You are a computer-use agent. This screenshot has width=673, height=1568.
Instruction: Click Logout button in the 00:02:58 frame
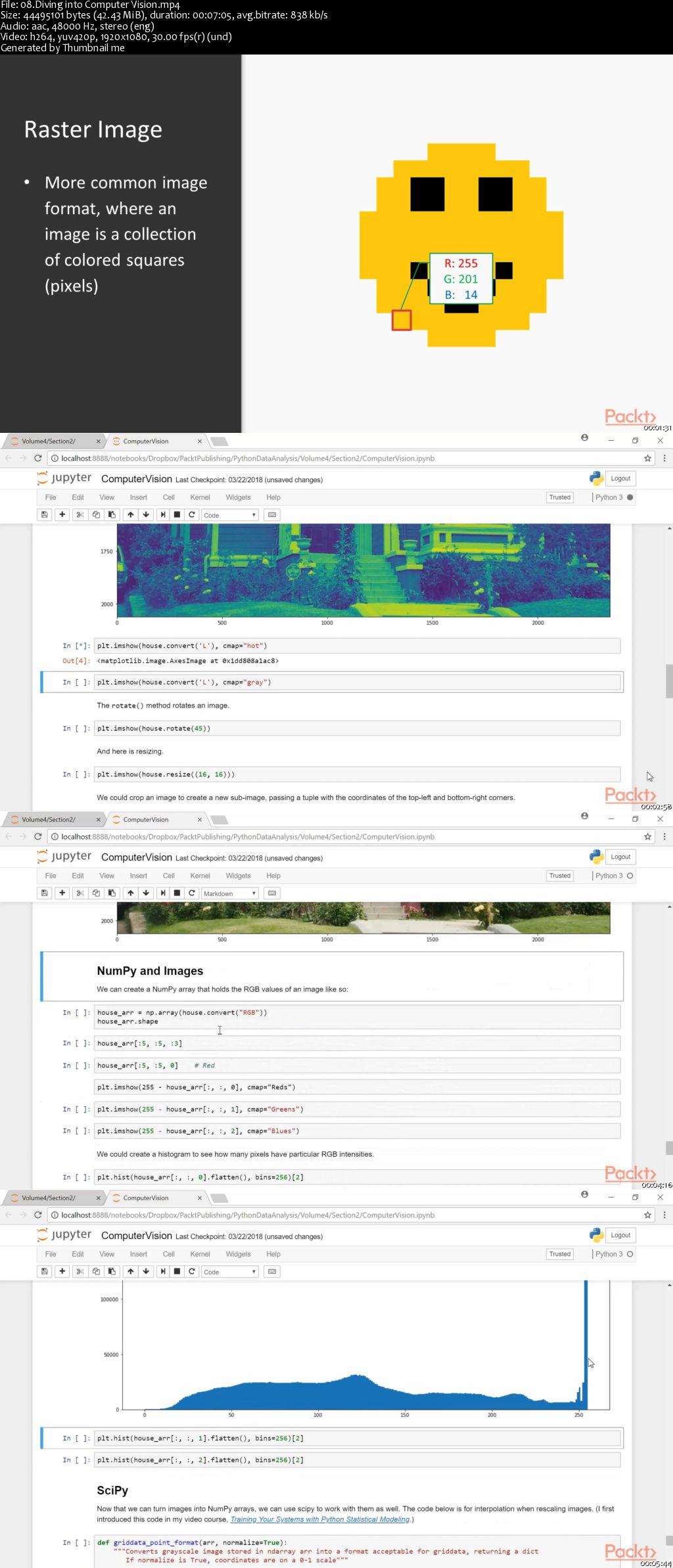coord(620,478)
